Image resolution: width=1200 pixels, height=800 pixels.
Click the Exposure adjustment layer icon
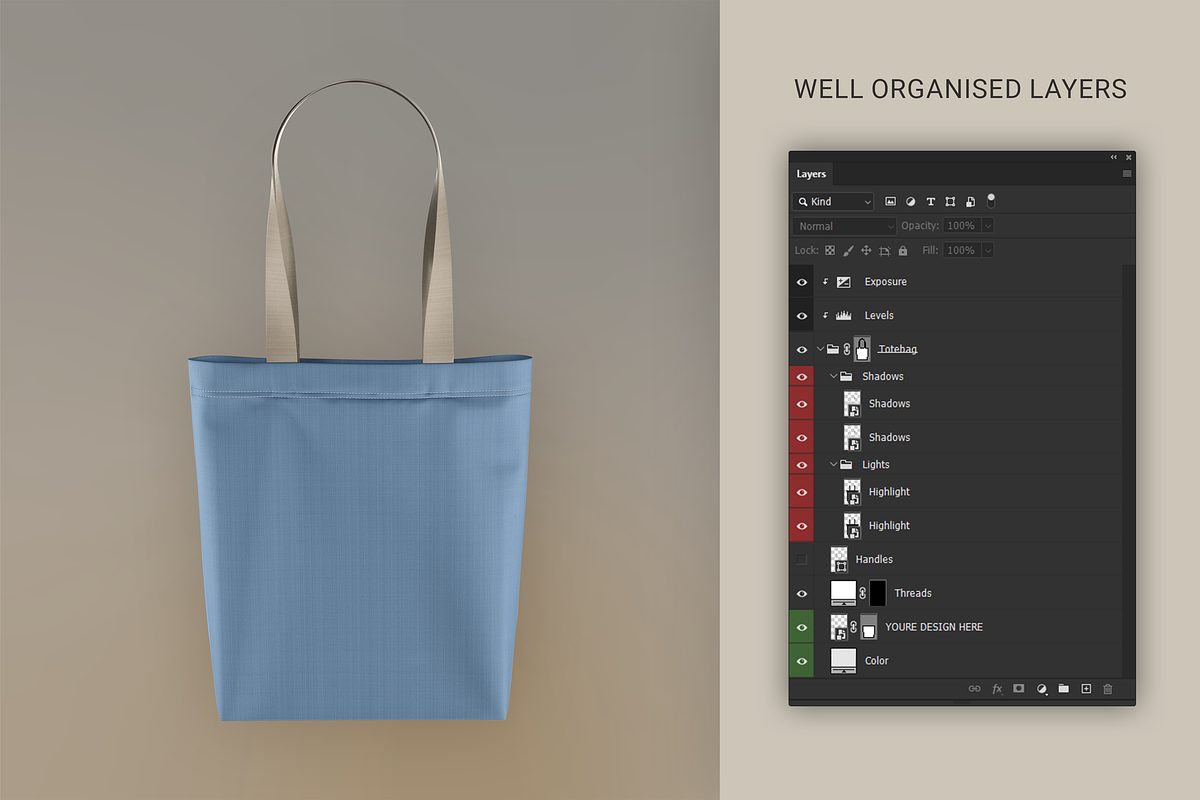click(x=844, y=282)
